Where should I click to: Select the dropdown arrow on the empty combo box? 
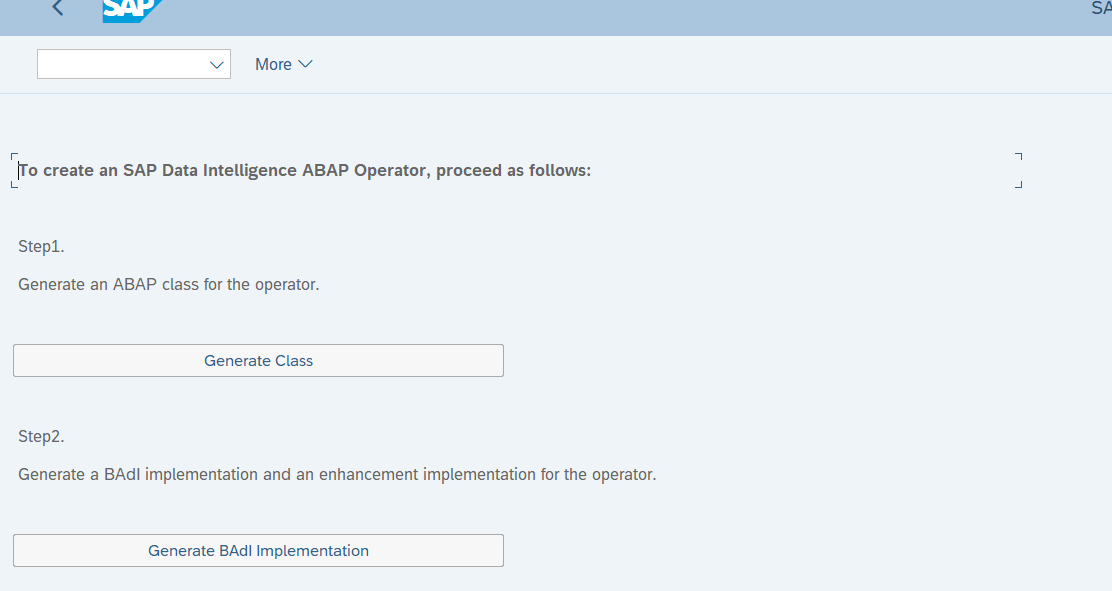pyautogui.click(x=216, y=64)
